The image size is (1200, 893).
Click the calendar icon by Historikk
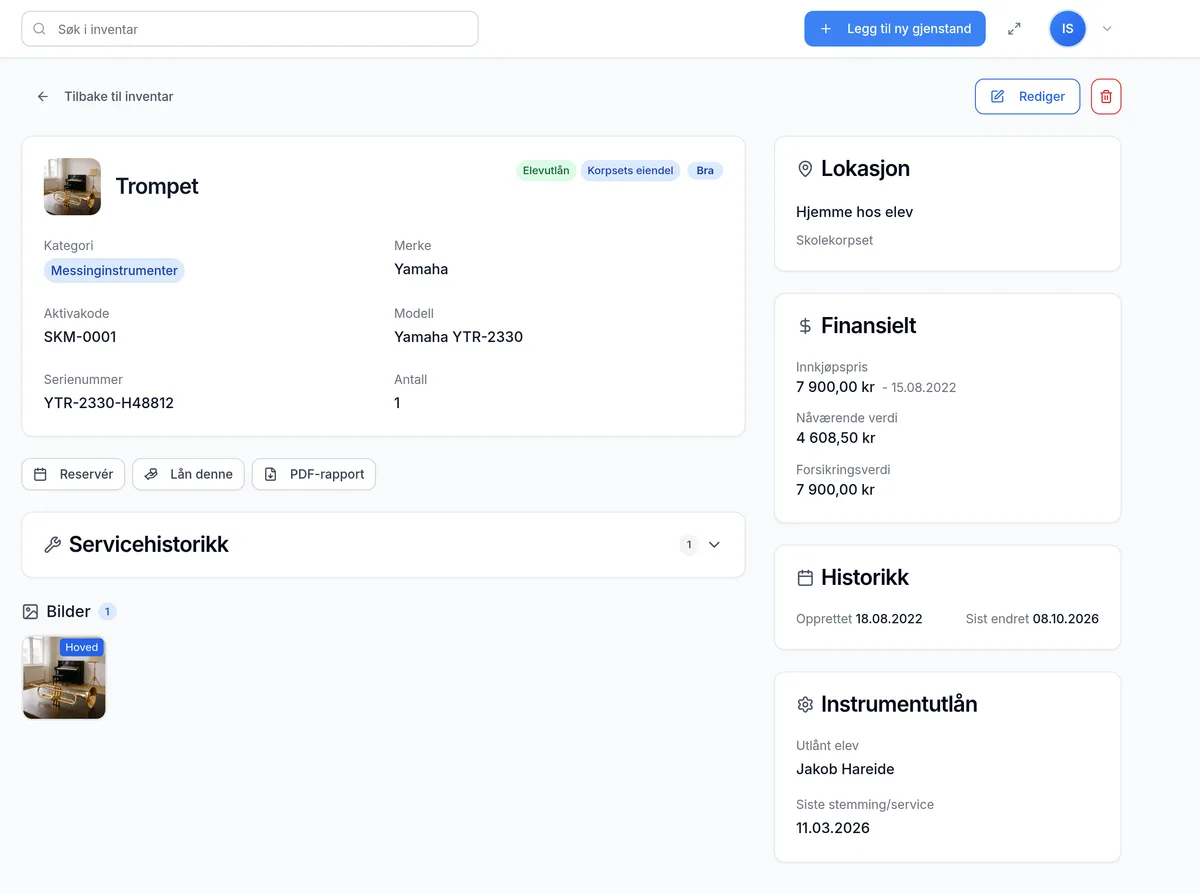click(x=805, y=578)
